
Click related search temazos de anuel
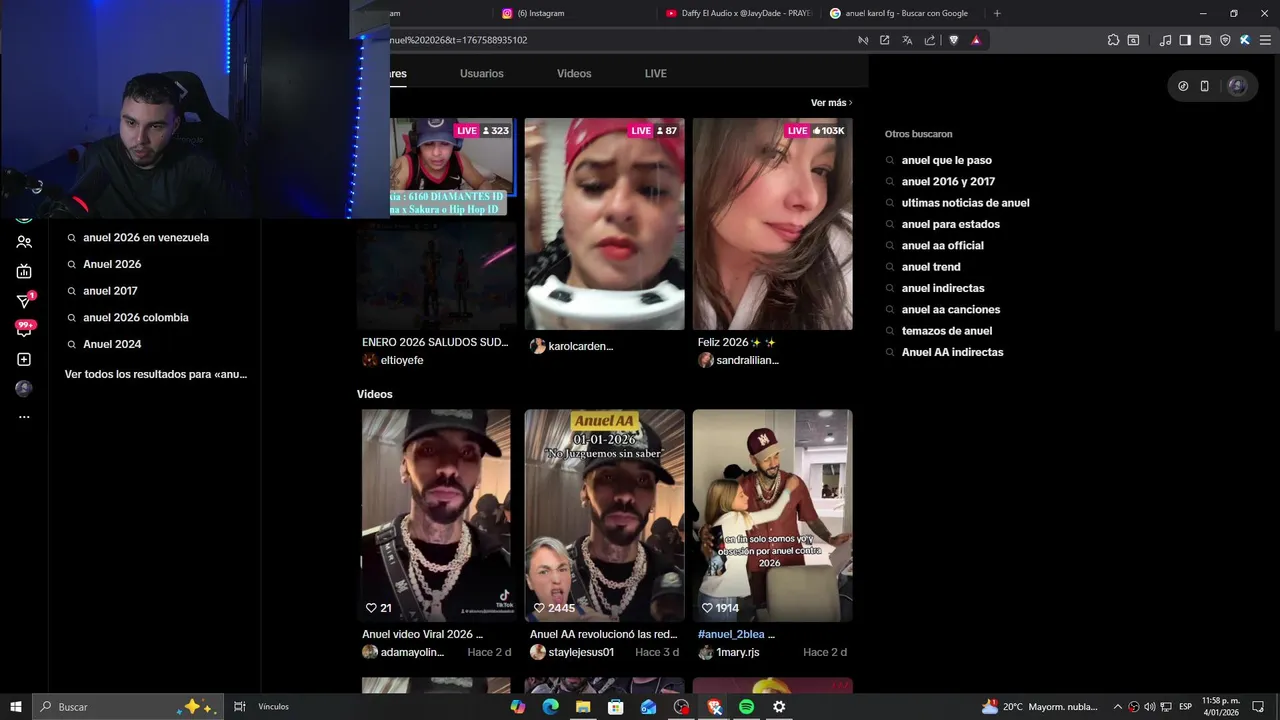coord(946,331)
